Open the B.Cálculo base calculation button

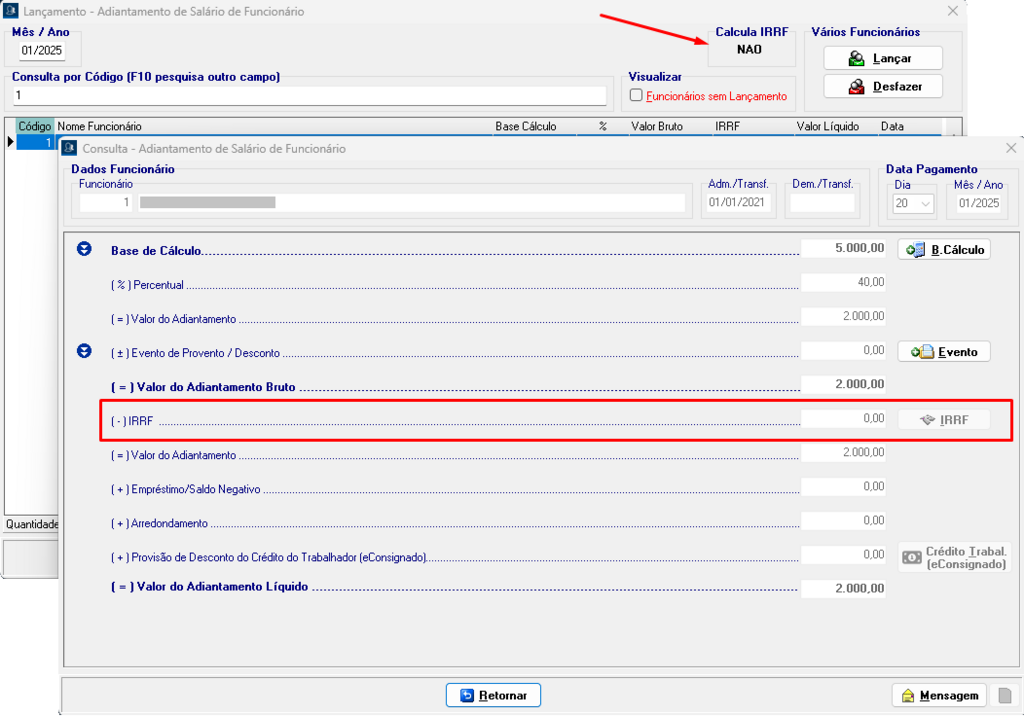click(944, 249)
